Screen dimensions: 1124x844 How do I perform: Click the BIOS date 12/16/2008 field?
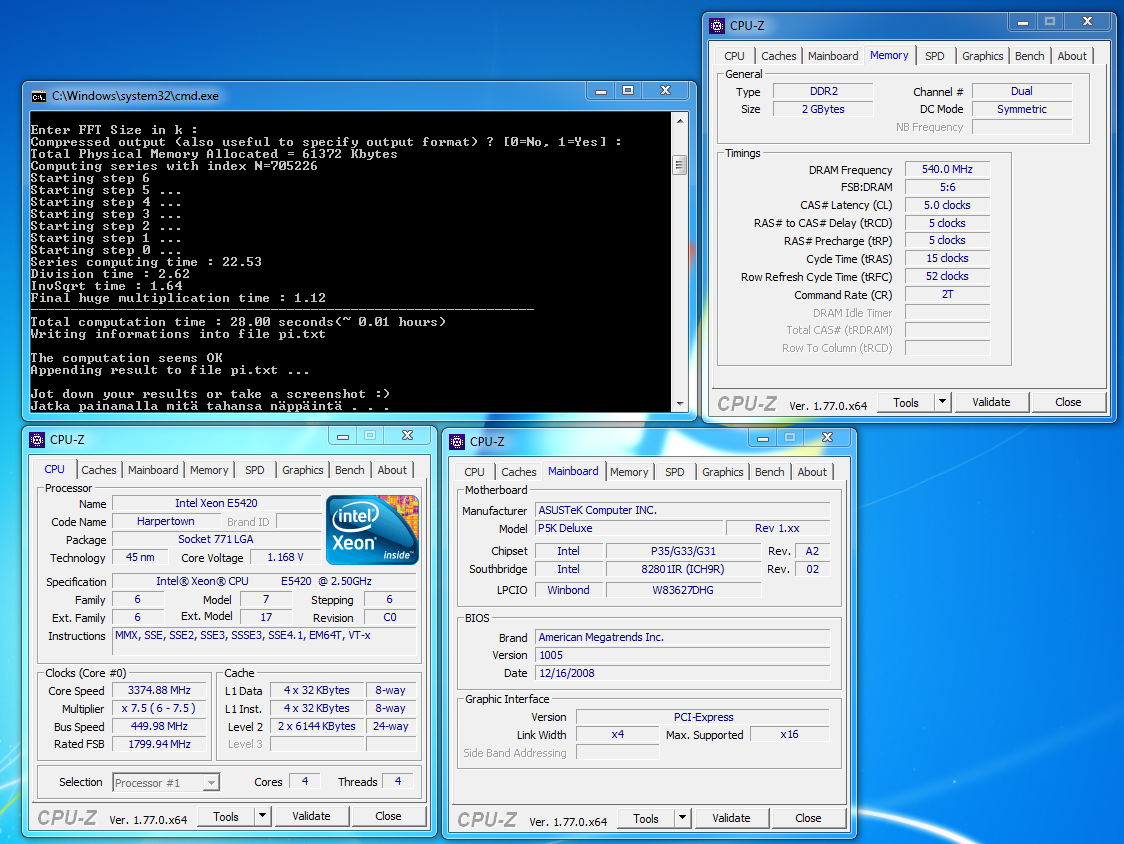click(x=682, y=673)
